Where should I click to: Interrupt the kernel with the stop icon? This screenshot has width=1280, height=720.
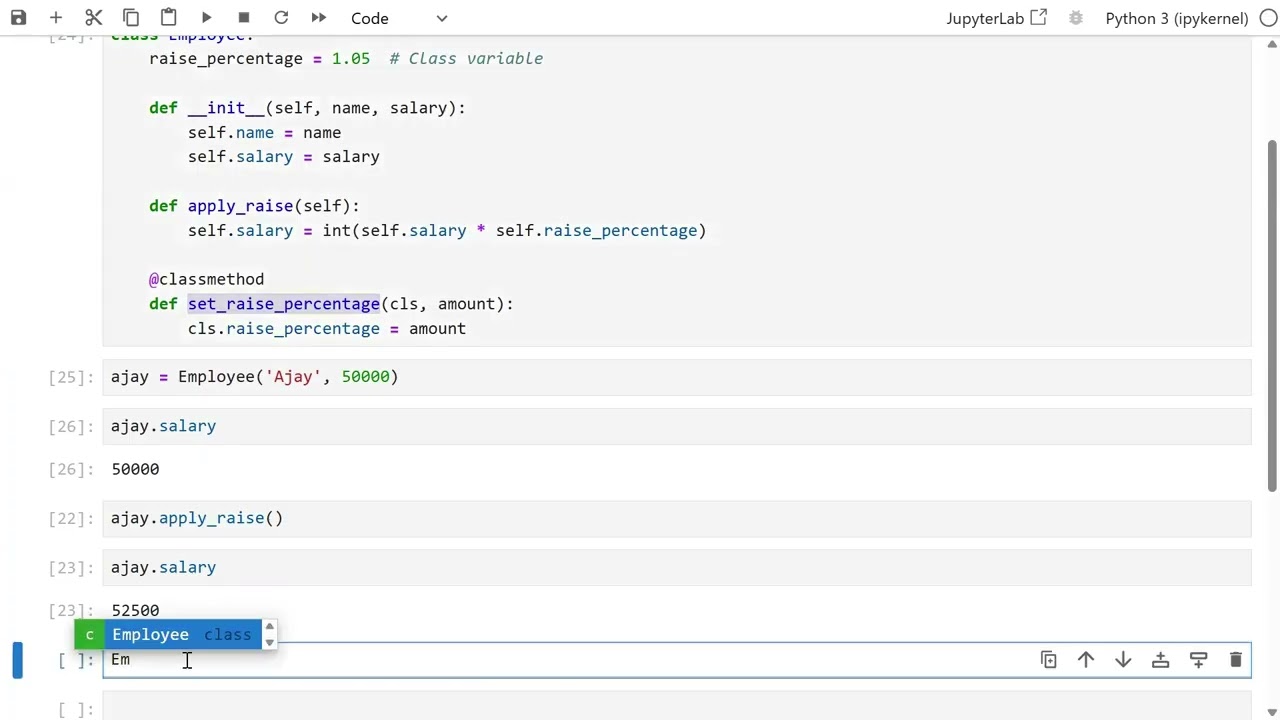[244, 18]
